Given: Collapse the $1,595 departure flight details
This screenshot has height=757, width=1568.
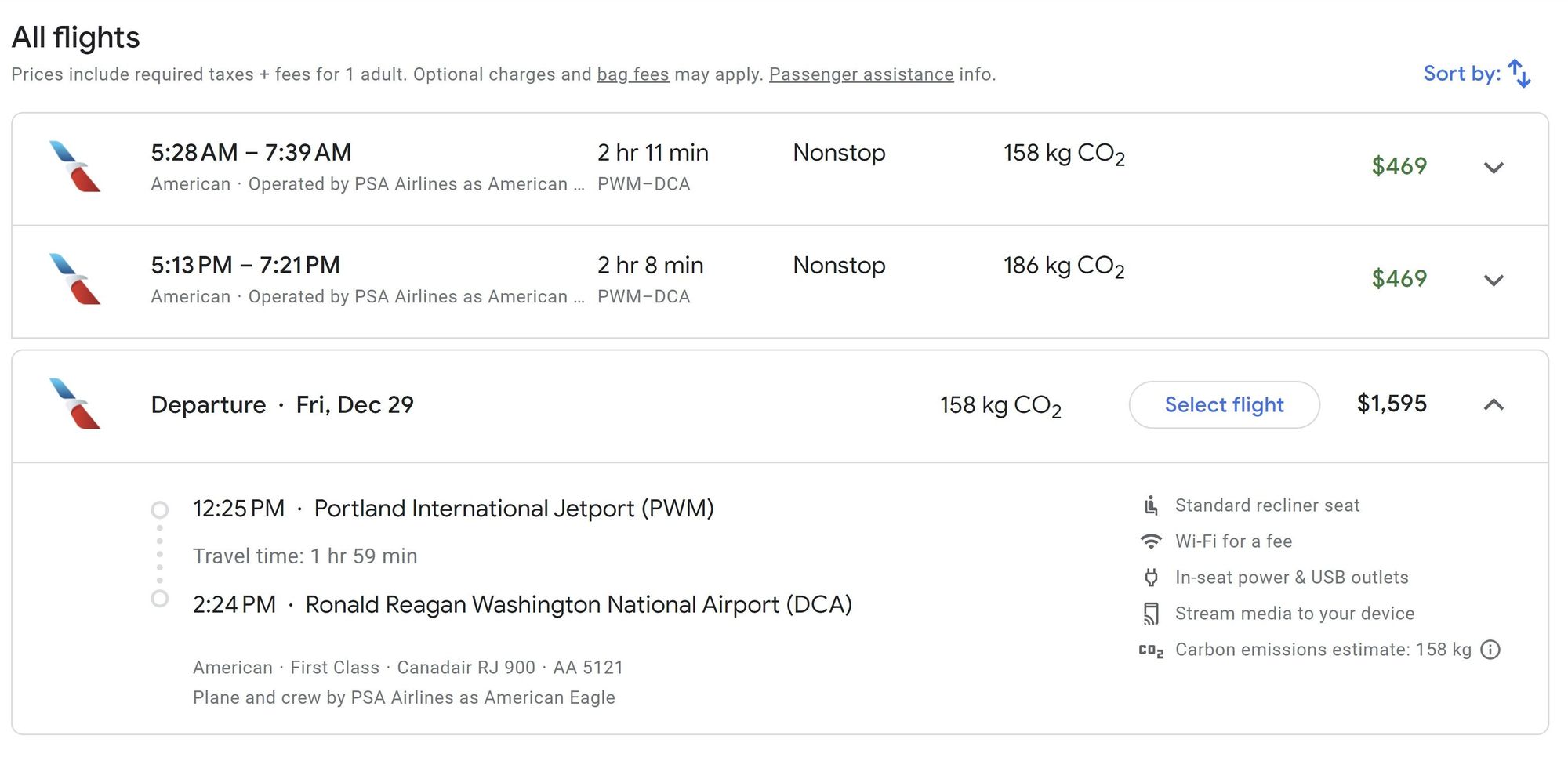Looking at the screenshot, I should coord(1494,404).
